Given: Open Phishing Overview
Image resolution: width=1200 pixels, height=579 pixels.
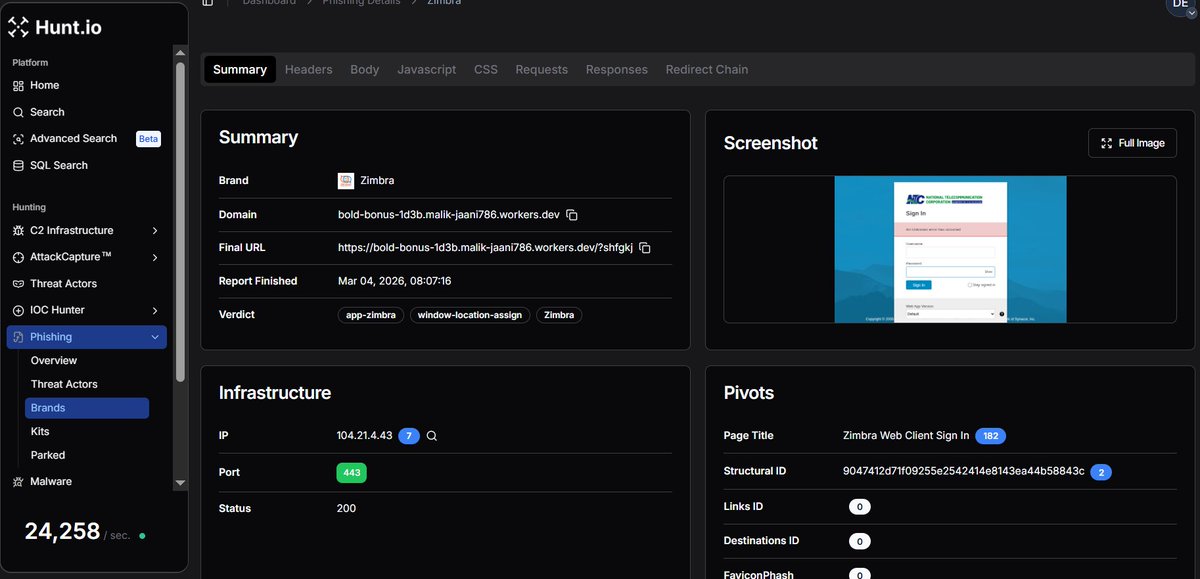Looking at the screenshot, I should click(x=54, y=360).
